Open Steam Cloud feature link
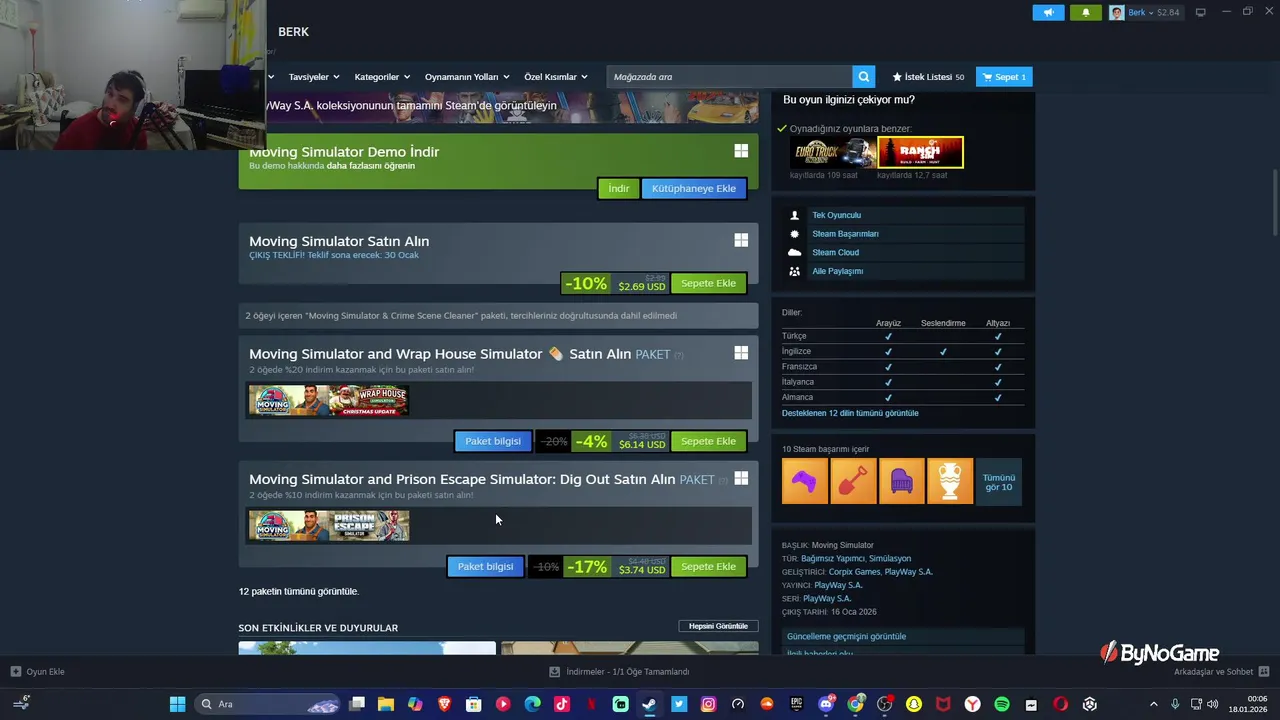Screen dimensions: 1280x720 pos(835,252)
